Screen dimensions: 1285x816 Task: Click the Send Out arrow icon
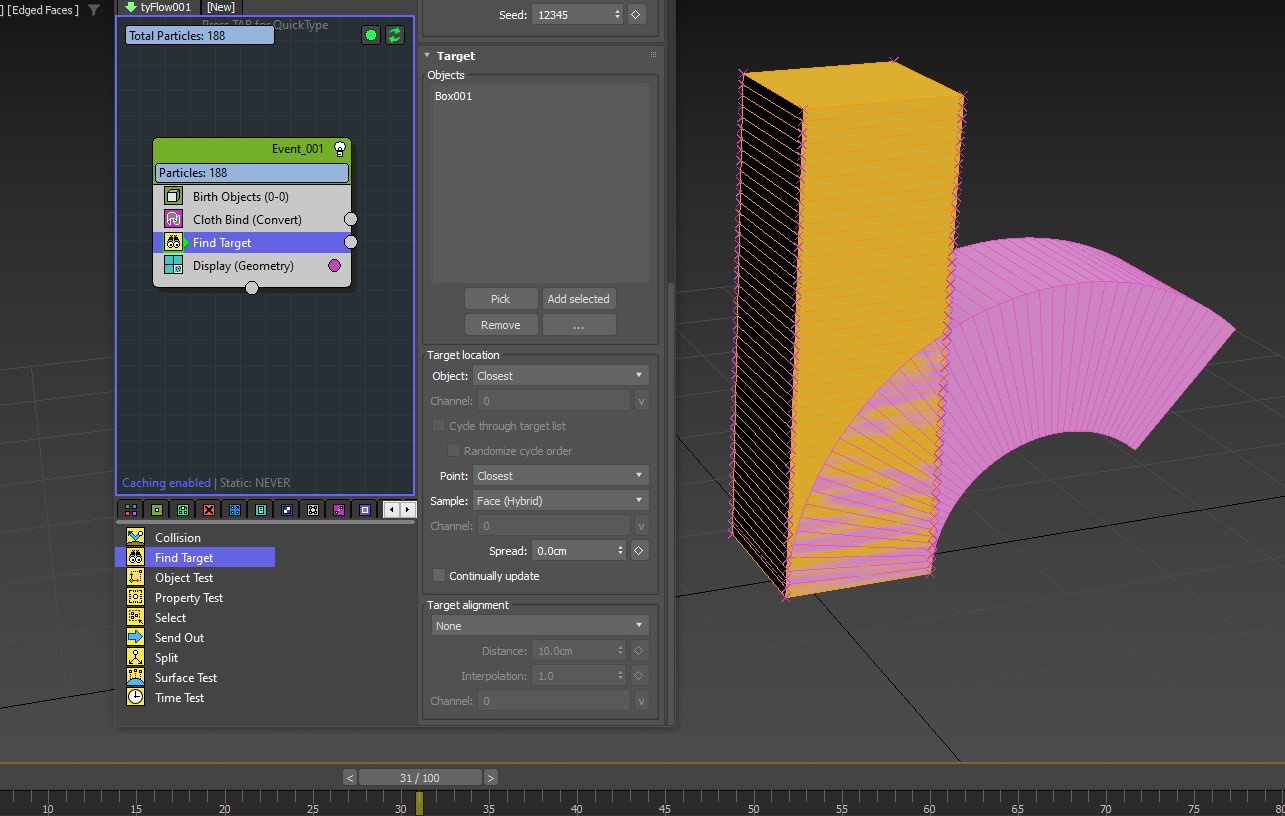click(136, 637)
